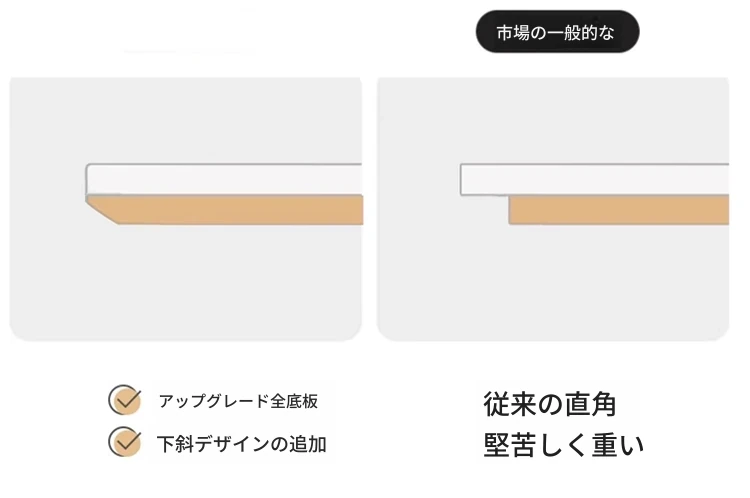Click the rounded left end of the left white tabletop
This screenshot has height=498, width=750.
coord(89,179)
